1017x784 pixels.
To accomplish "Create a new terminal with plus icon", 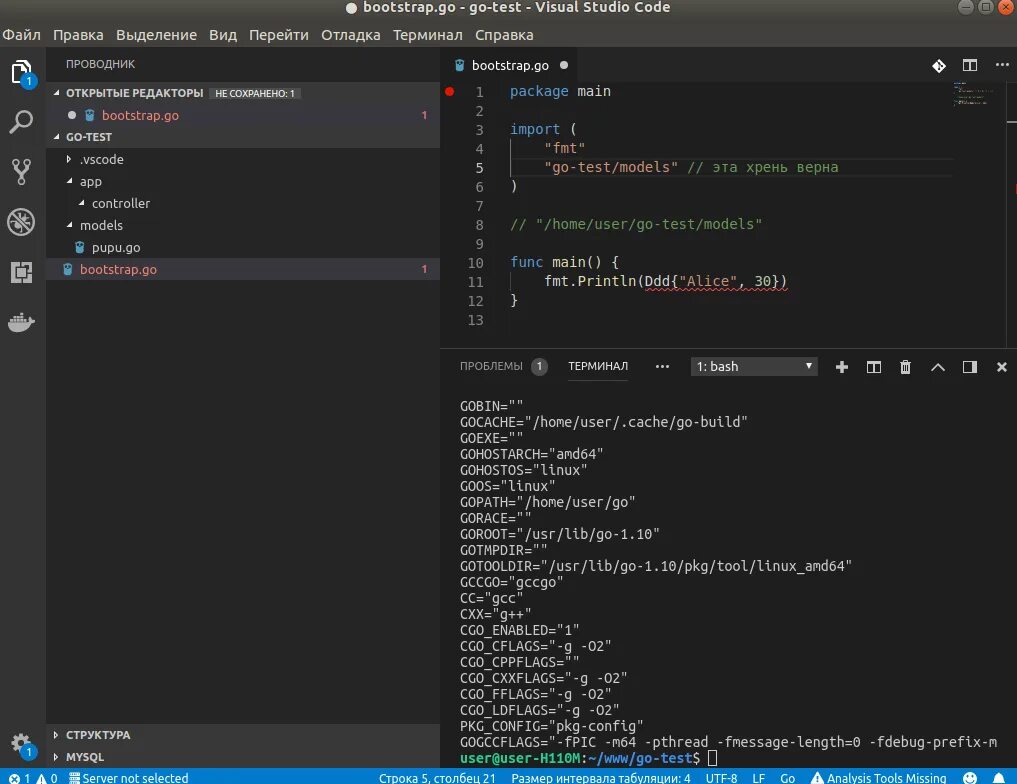I will (x=842, y=367).
